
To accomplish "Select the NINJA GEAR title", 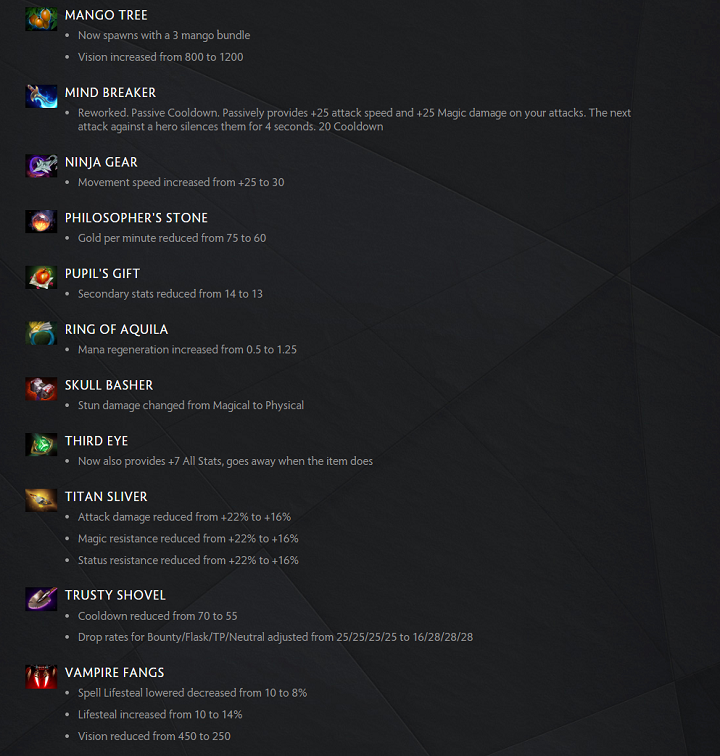I will pyautogui.click(x=101, y=162).
